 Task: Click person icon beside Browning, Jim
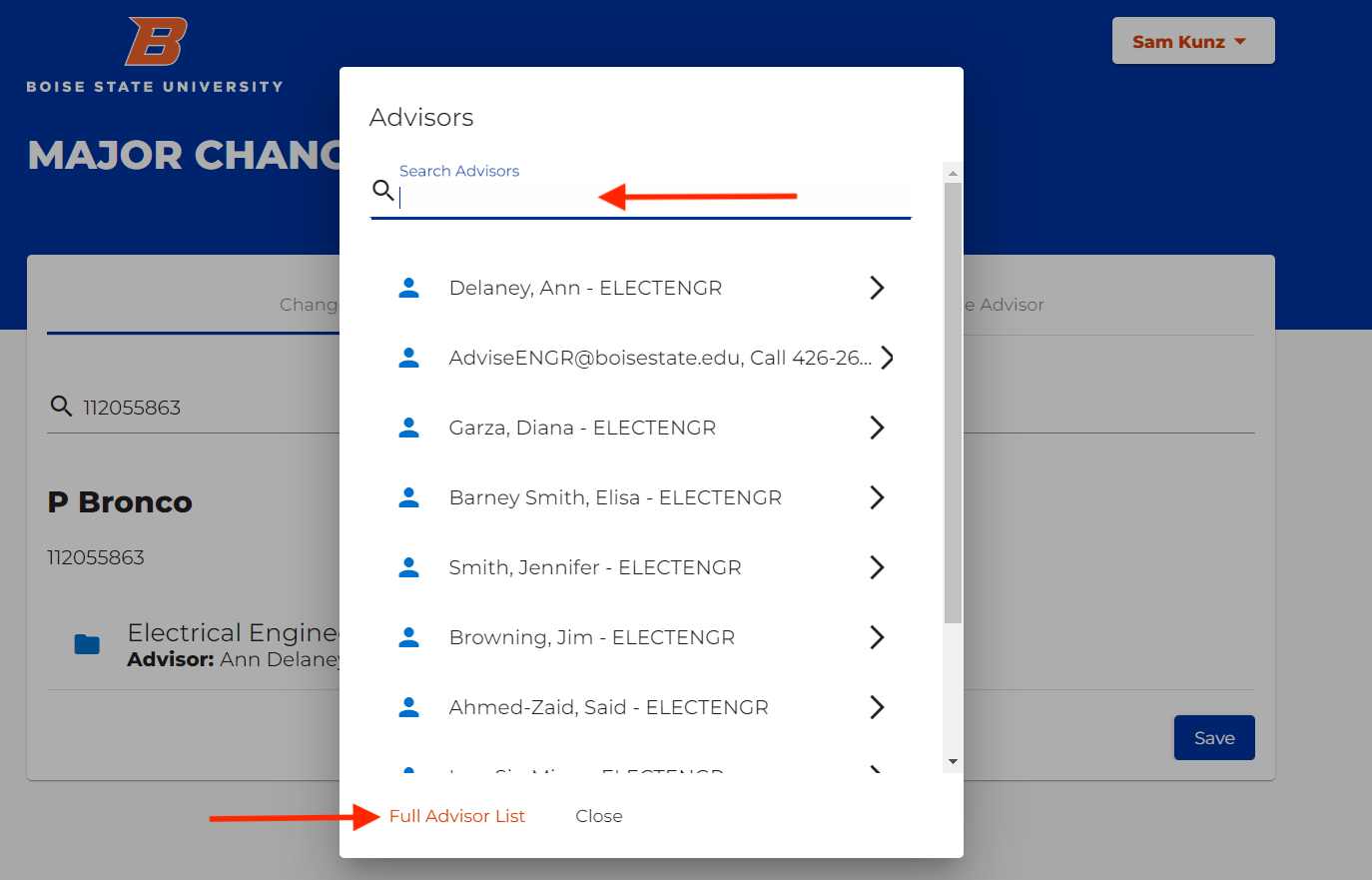(x=409, y=637)
